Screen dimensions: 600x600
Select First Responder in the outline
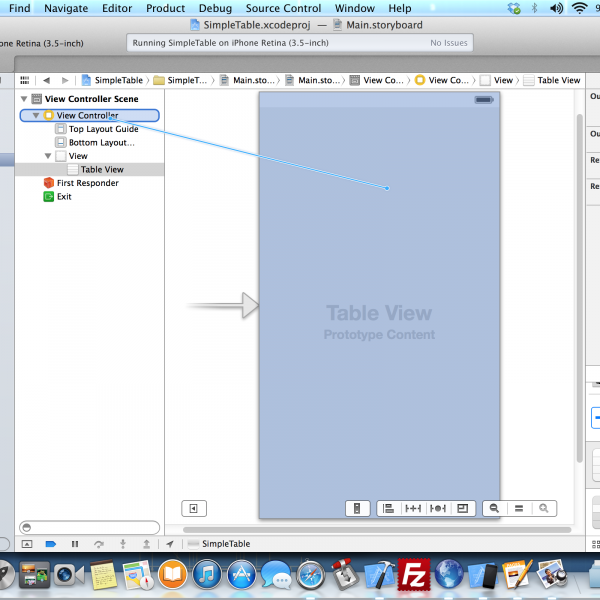pyautogui.click(x=87, y=183)
